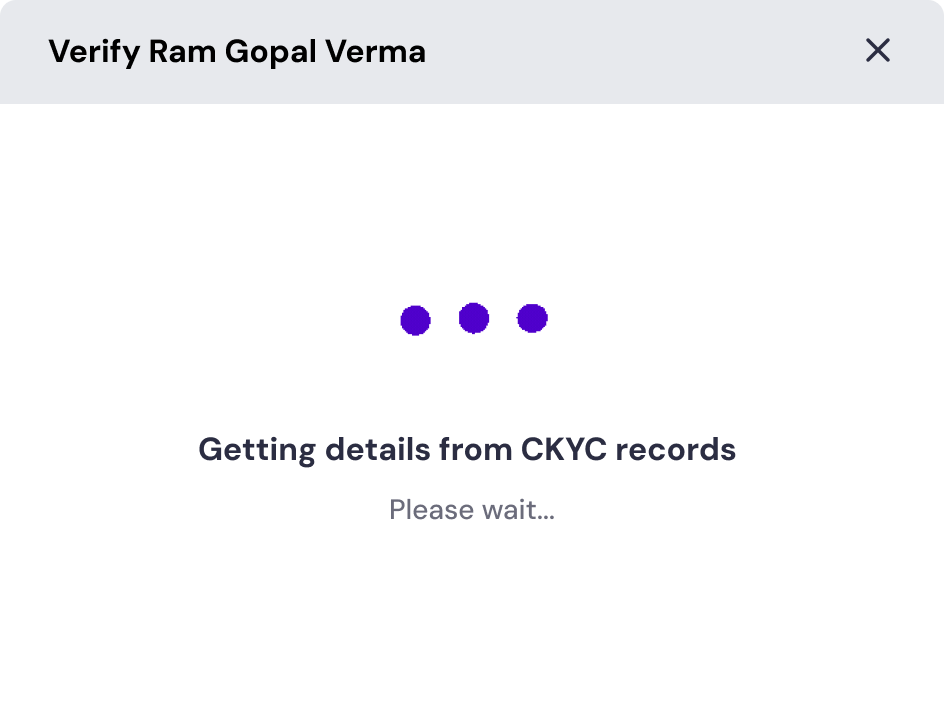Viewport: 944px width, 716px height.
Task: Click the Getting details from CKYC records heading
Action: coord(468,449)
